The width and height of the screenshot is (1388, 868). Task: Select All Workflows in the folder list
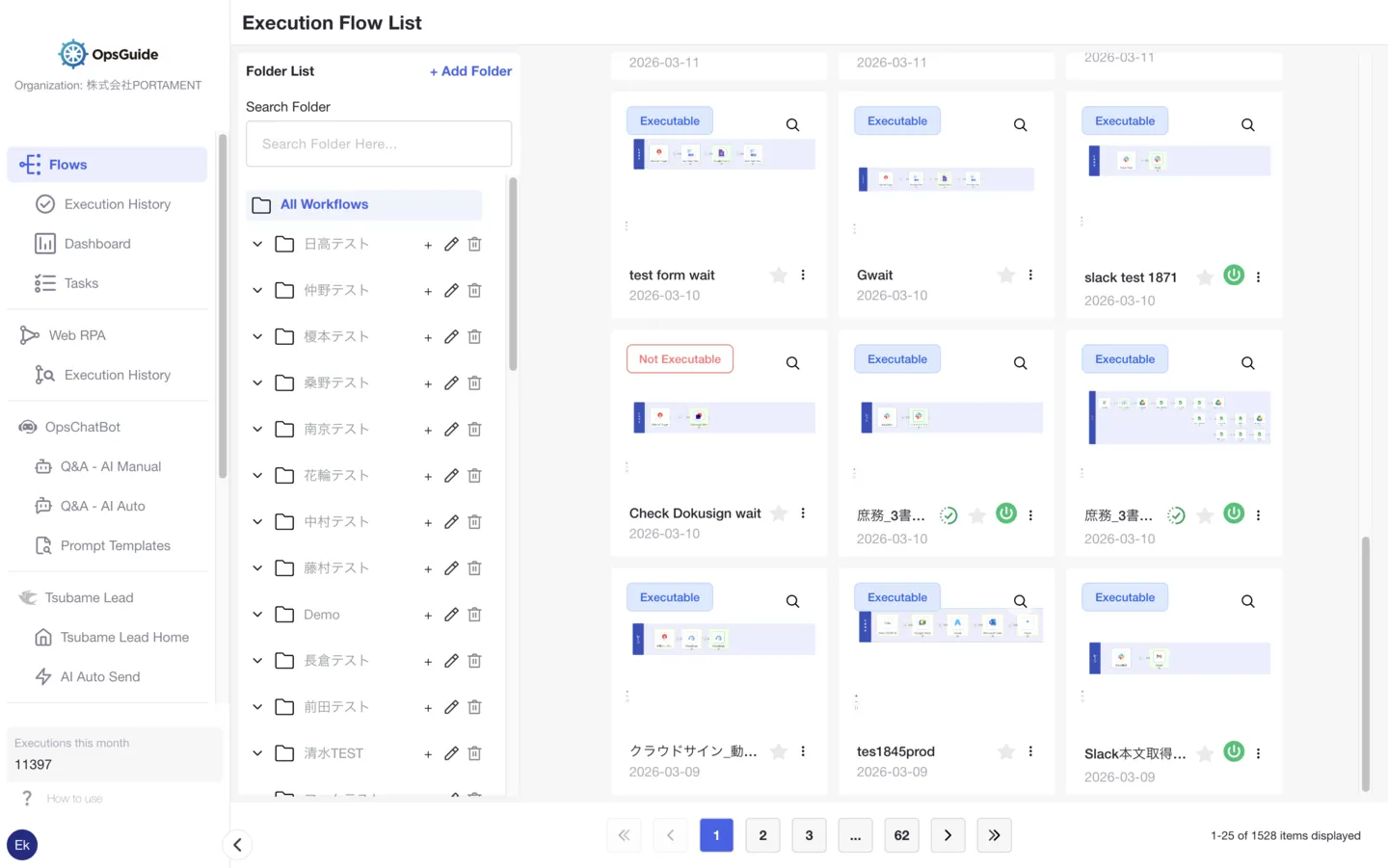coord(324,204)
